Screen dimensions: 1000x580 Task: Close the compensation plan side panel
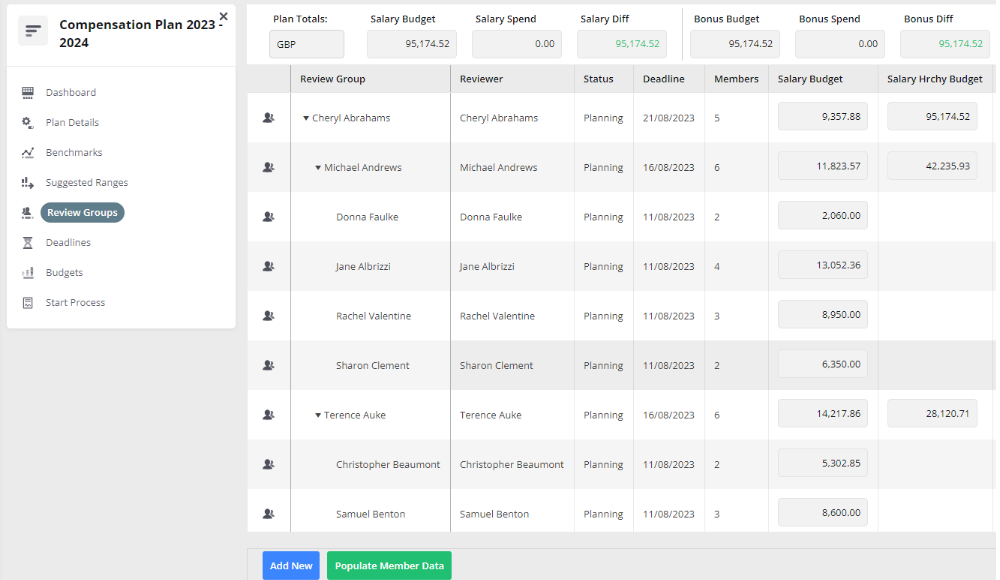tap(223, 16)
